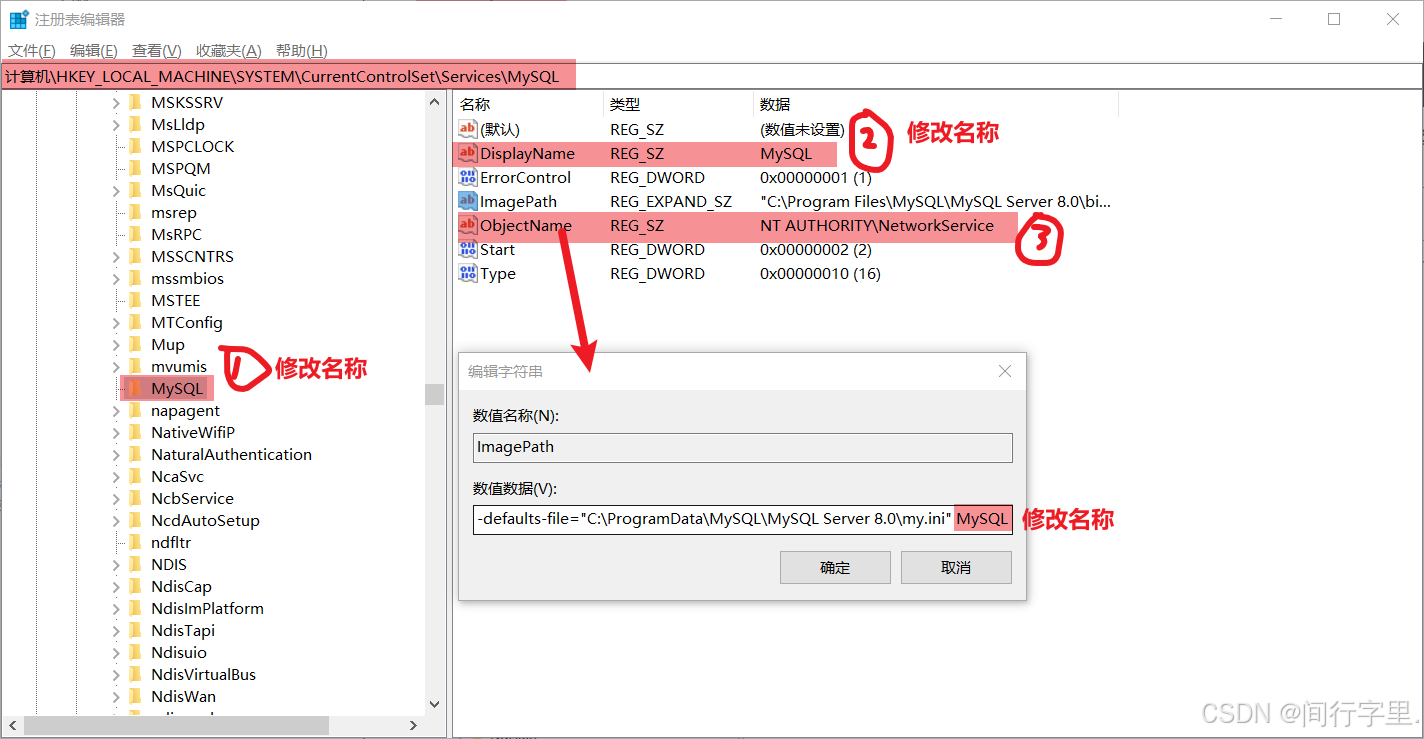Click the folder icon next to NdisWan
Viewport: 1424px width, 739px height.
(x=136, y=696)
